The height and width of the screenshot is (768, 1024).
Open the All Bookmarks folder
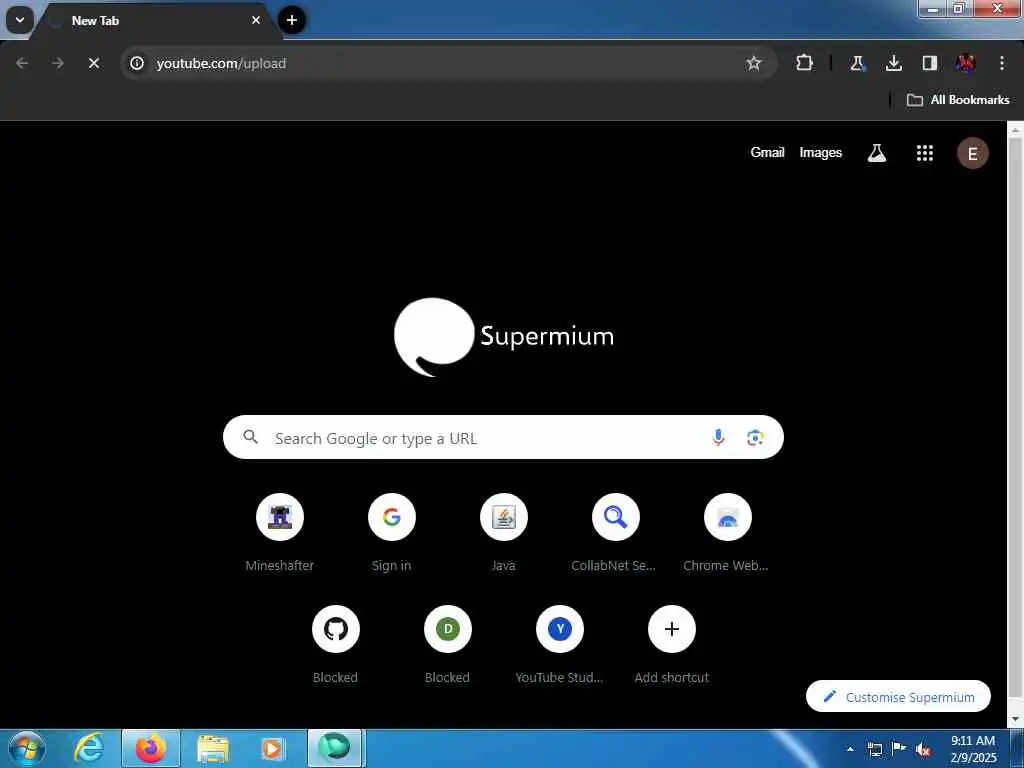[958, 100]
